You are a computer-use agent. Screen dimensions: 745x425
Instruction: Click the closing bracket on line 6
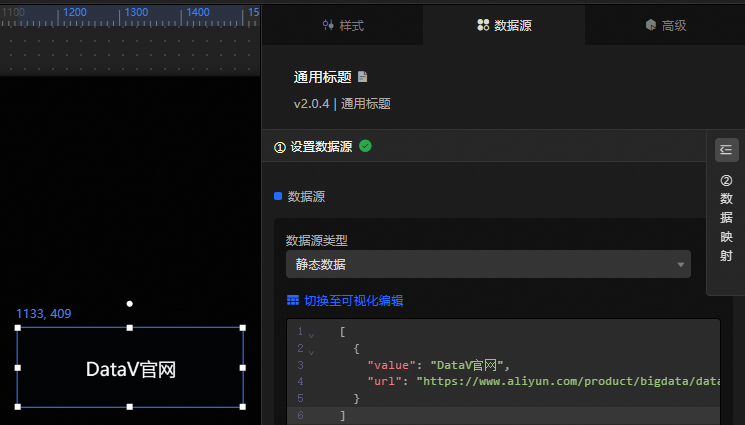point(343,415)
